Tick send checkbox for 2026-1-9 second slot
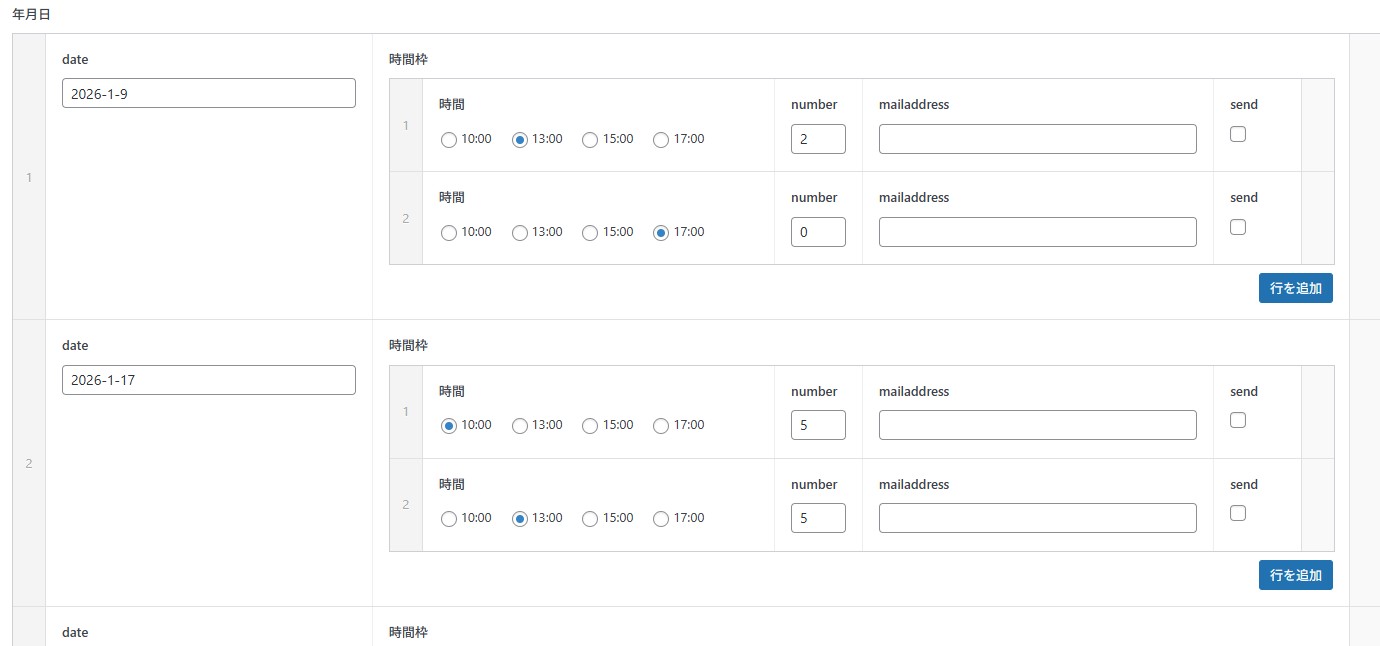1380x646 pixels. 1238,227
